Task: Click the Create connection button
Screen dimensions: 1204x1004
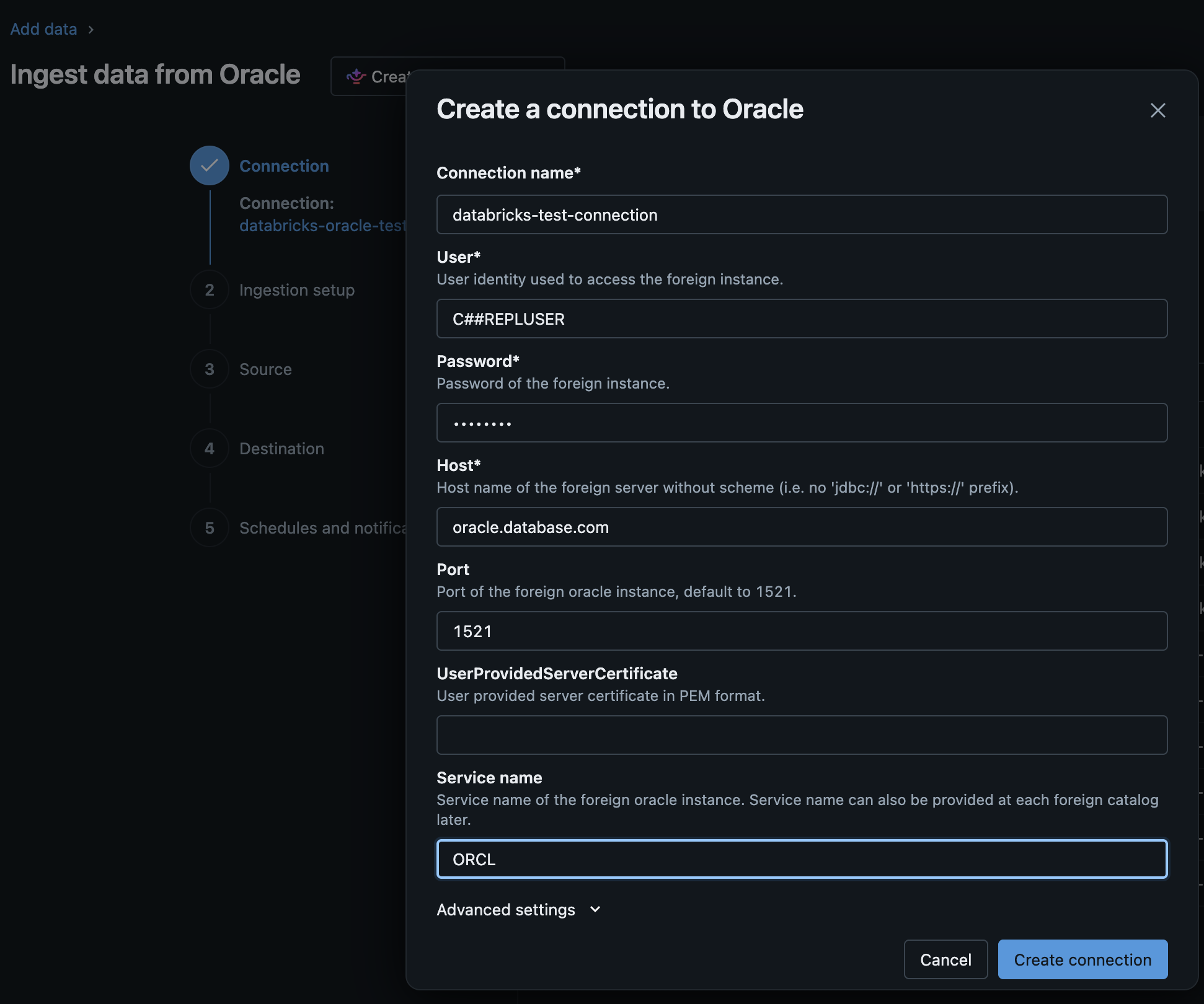Action: pos(1082,959)
